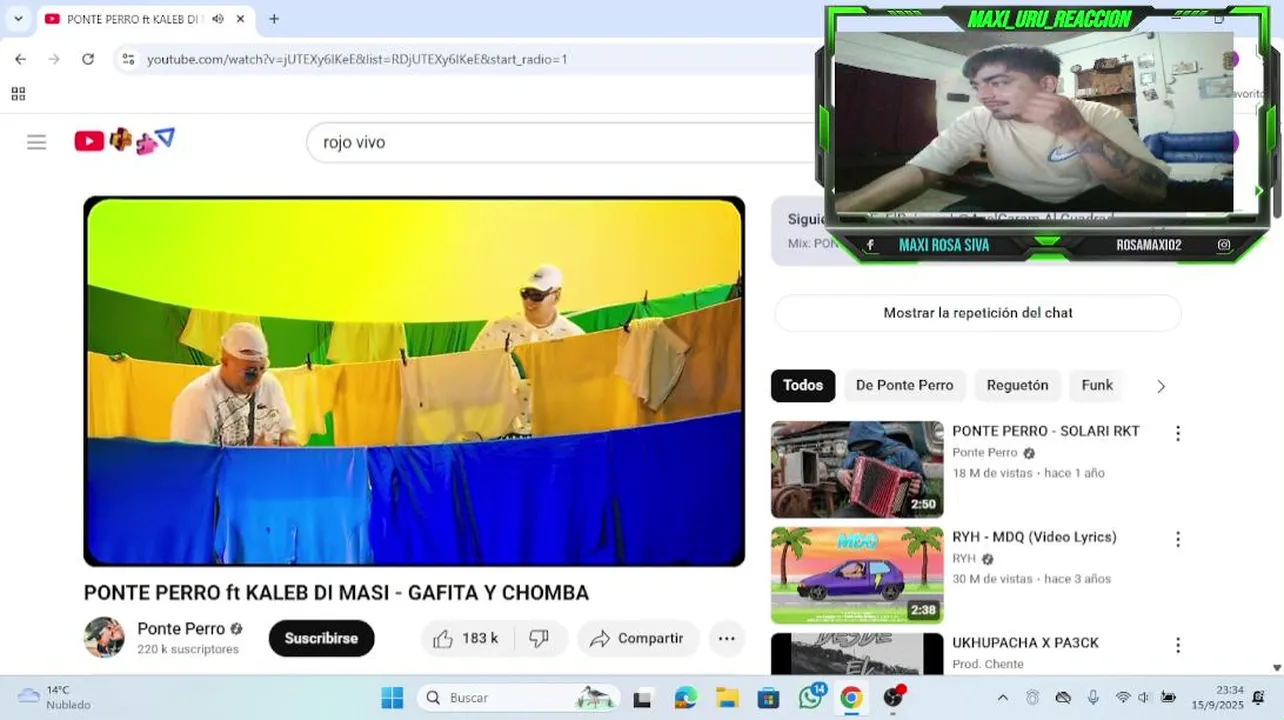Open UKHUPACHA X PA3CK title link

pyautogui.click(x=1025, y=643)
